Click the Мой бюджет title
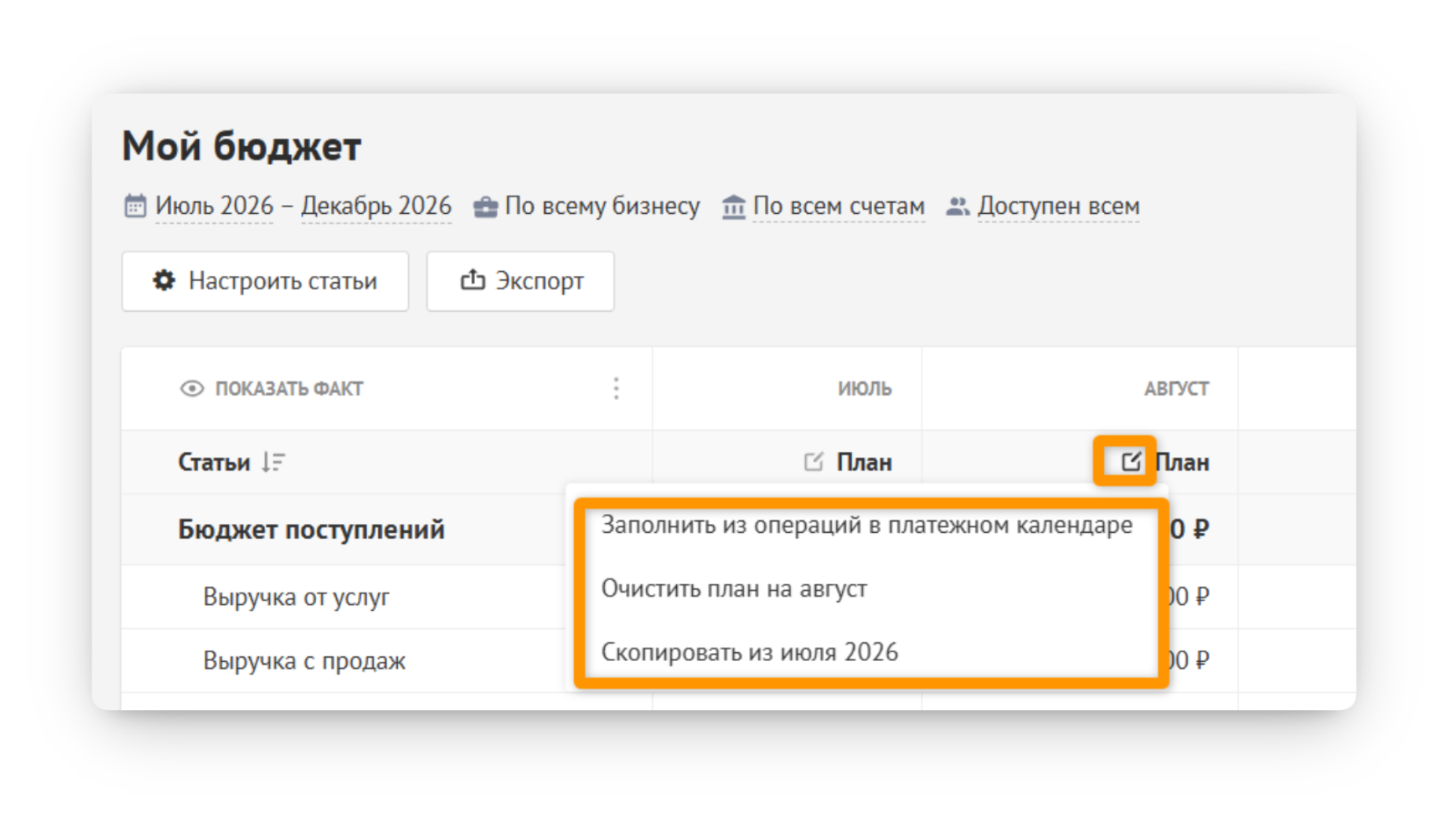The height and width of the screenshot is (824, 1456). point(242,146)
